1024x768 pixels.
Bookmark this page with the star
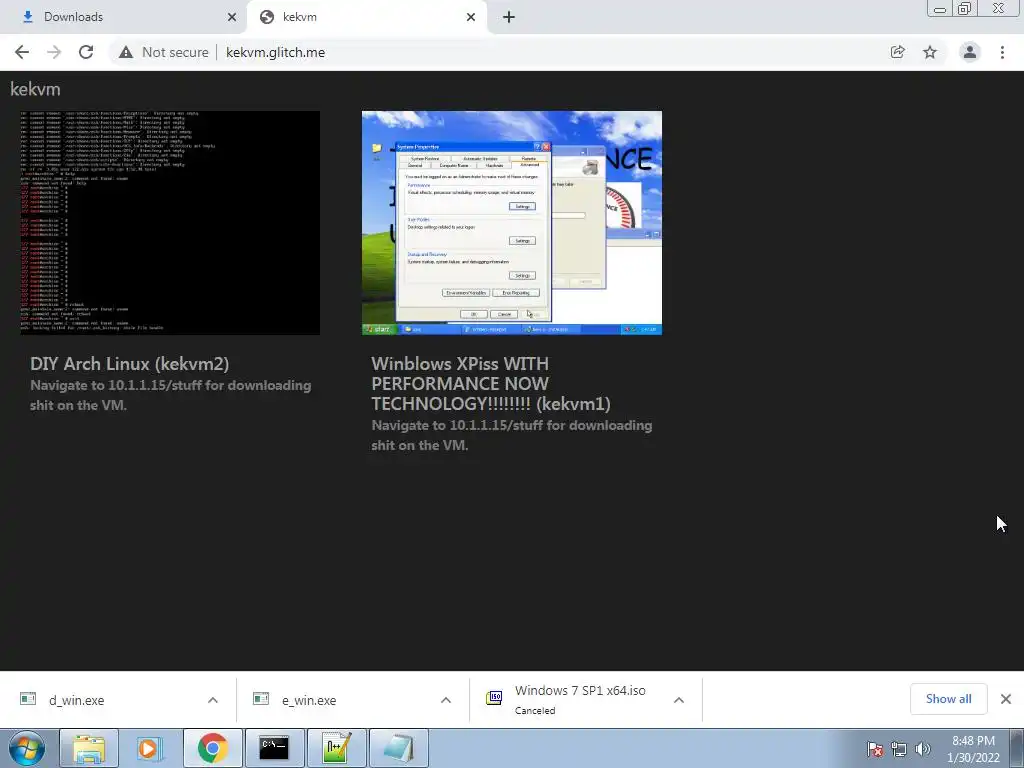click(930, 52)
